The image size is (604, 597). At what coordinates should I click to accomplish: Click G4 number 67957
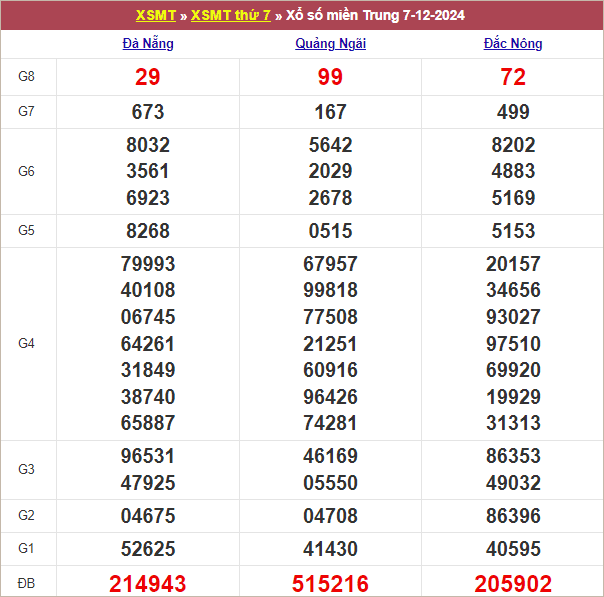tap(331, 264)
